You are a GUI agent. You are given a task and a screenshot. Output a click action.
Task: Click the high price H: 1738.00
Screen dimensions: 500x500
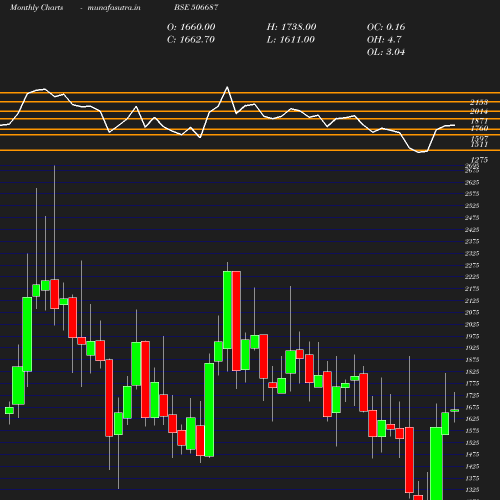click(291, 27)
